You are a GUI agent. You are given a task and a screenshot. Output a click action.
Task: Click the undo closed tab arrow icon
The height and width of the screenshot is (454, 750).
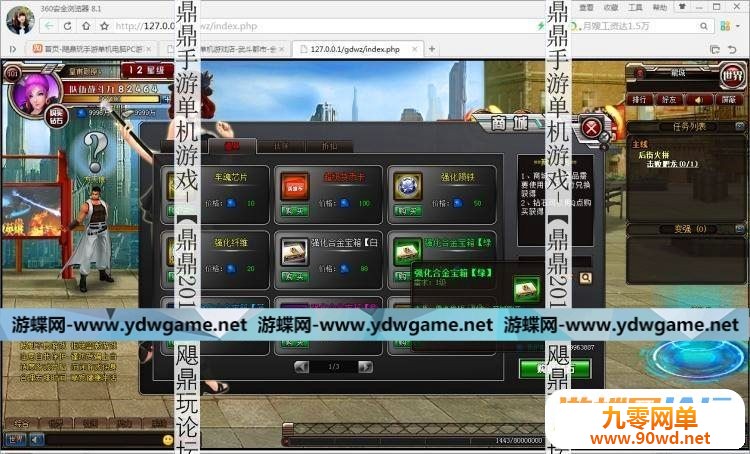point(732,49)
